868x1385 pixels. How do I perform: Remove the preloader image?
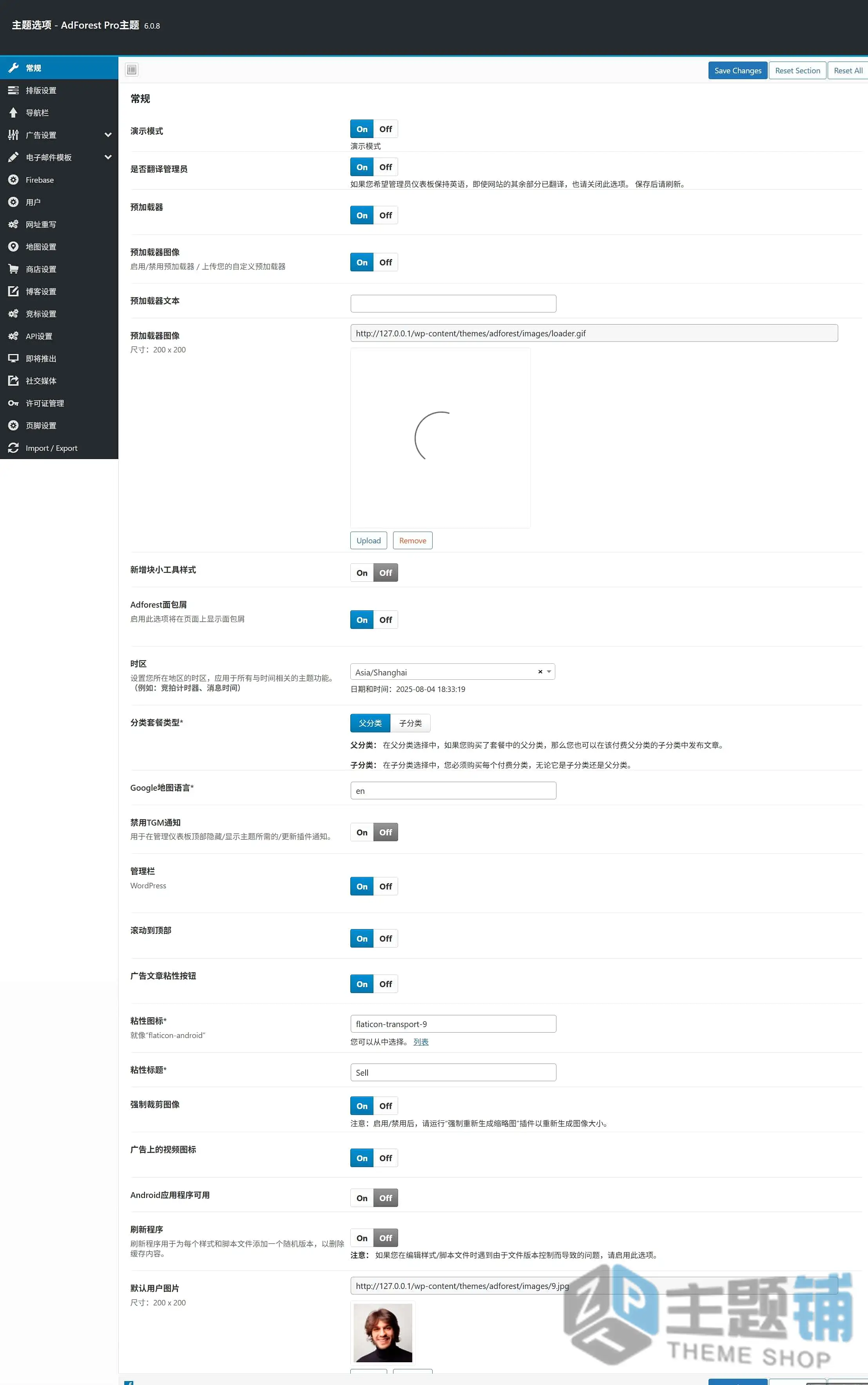[x=413, y=541]
